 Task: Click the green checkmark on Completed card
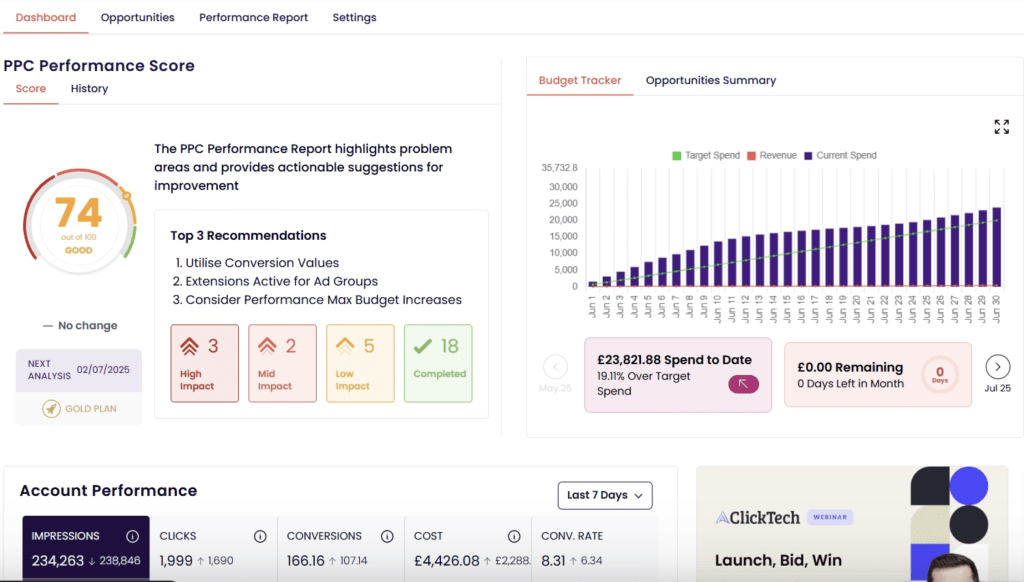(x=423, y=346)
